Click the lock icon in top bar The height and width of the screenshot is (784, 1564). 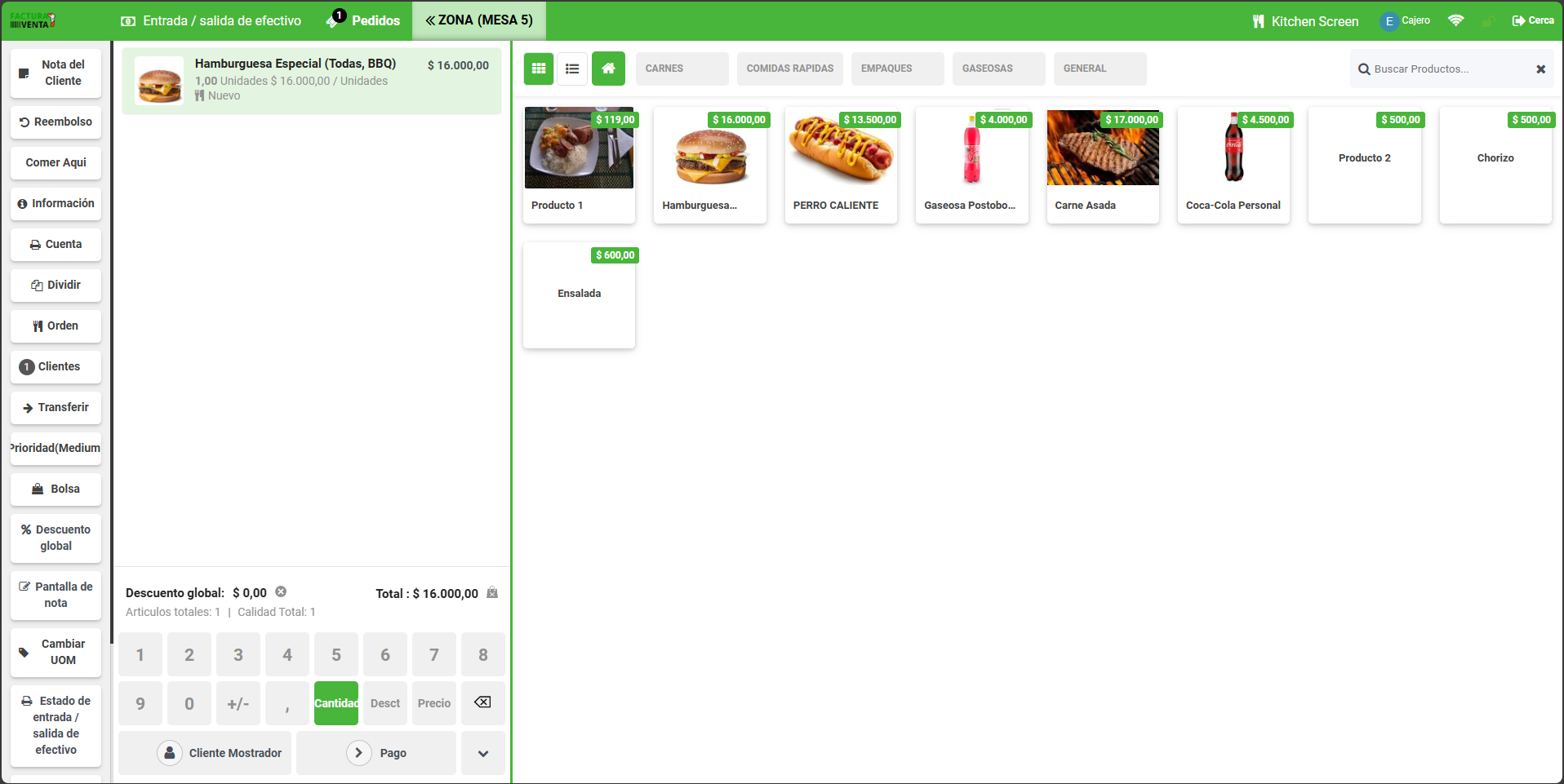(x=1487, y=21)
